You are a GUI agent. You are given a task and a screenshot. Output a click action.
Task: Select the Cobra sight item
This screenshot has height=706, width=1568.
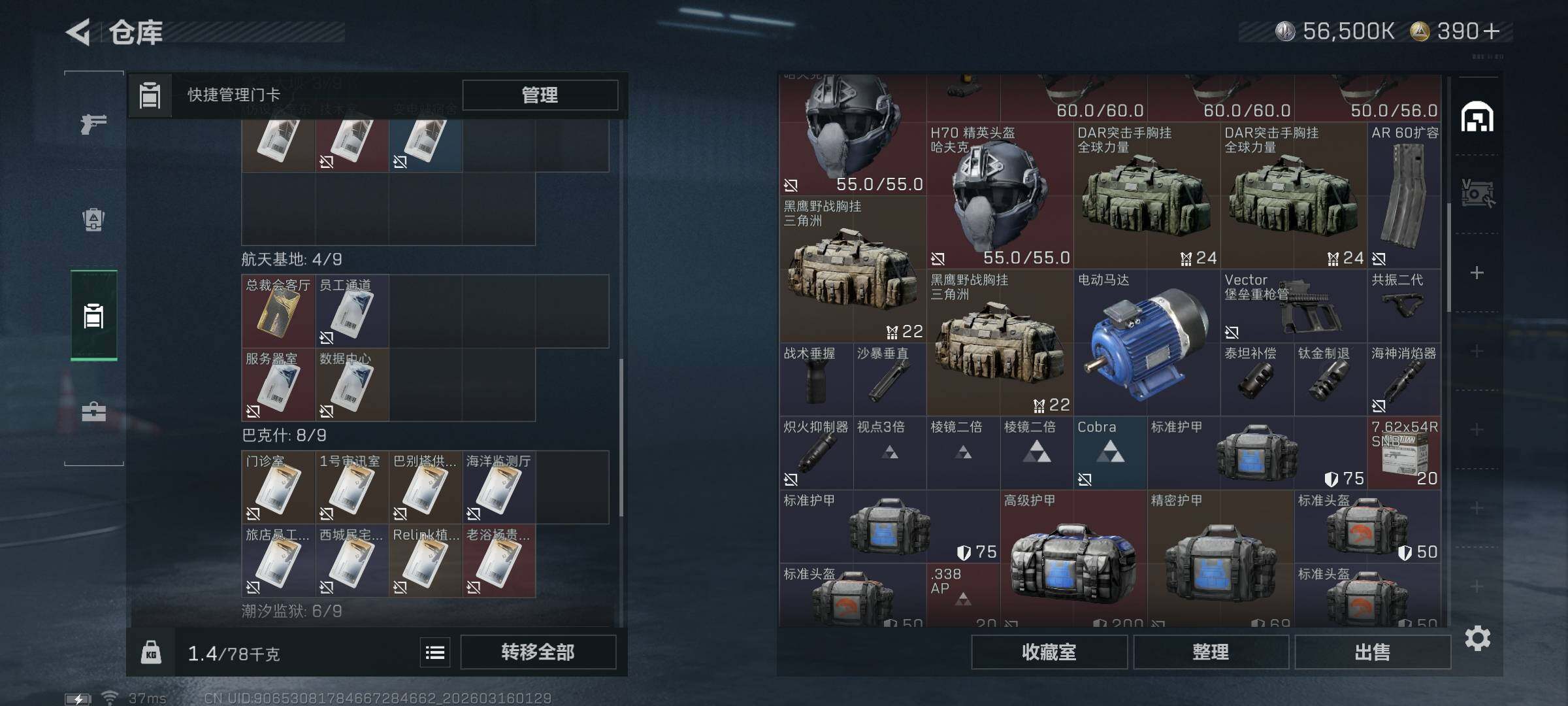[1110, 453]
